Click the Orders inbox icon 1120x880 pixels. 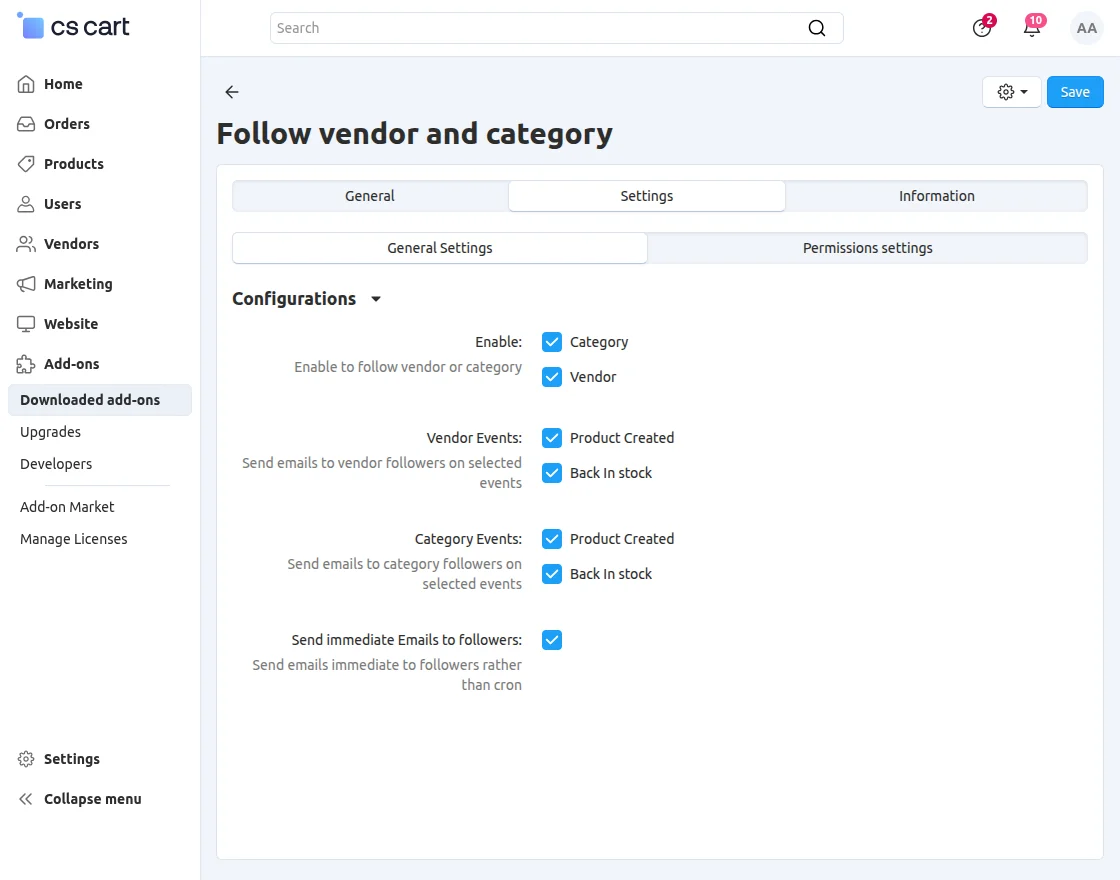pos(26,124)
